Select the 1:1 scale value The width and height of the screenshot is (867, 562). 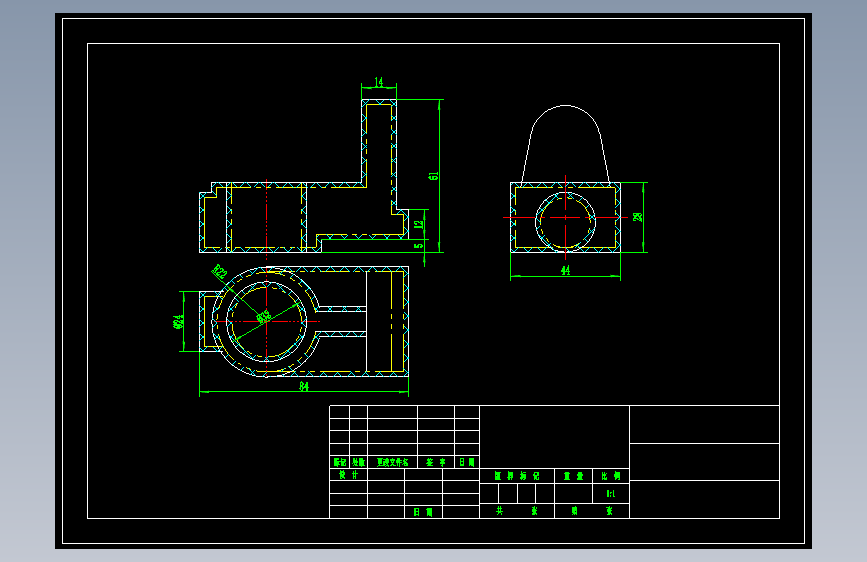point(611,493)
